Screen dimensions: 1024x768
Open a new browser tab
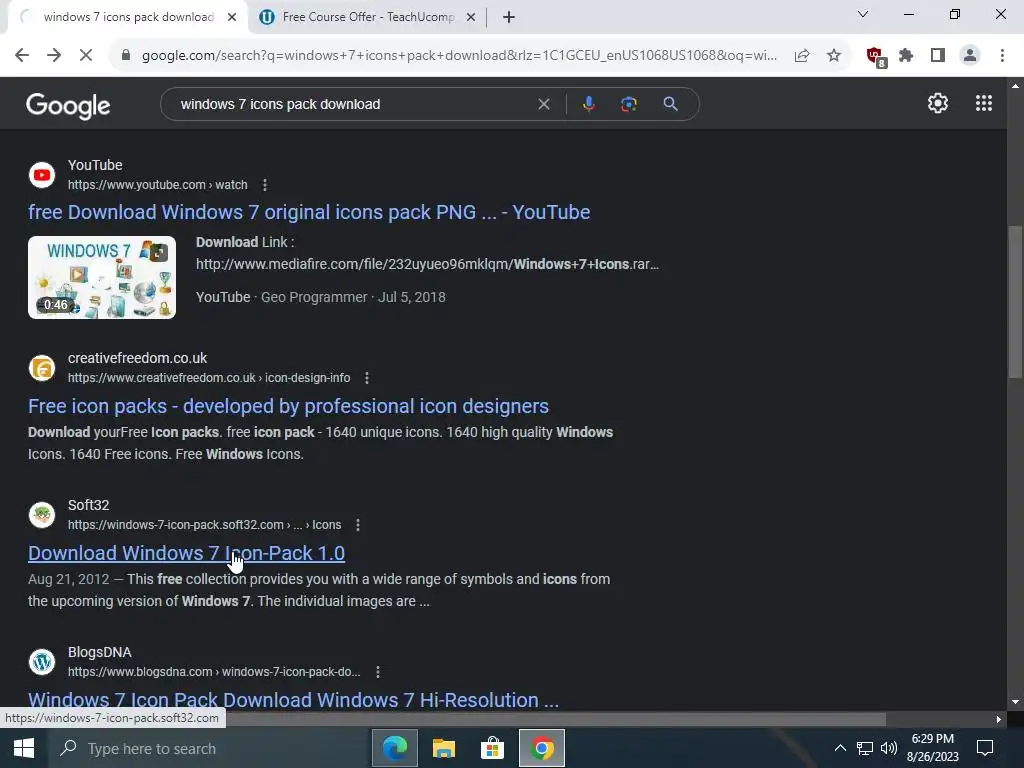509,18
